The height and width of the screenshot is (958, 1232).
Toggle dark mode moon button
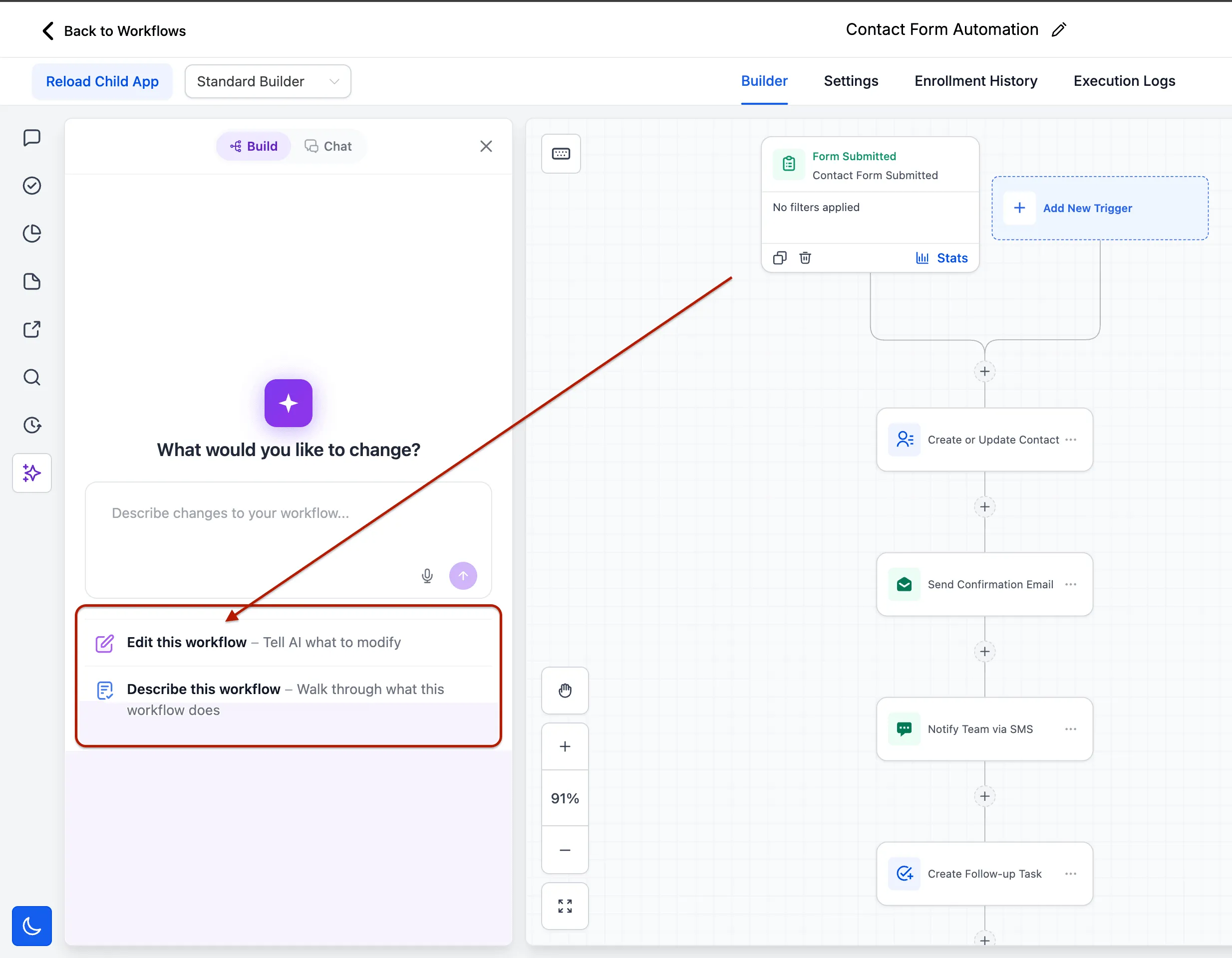point(32,926)
